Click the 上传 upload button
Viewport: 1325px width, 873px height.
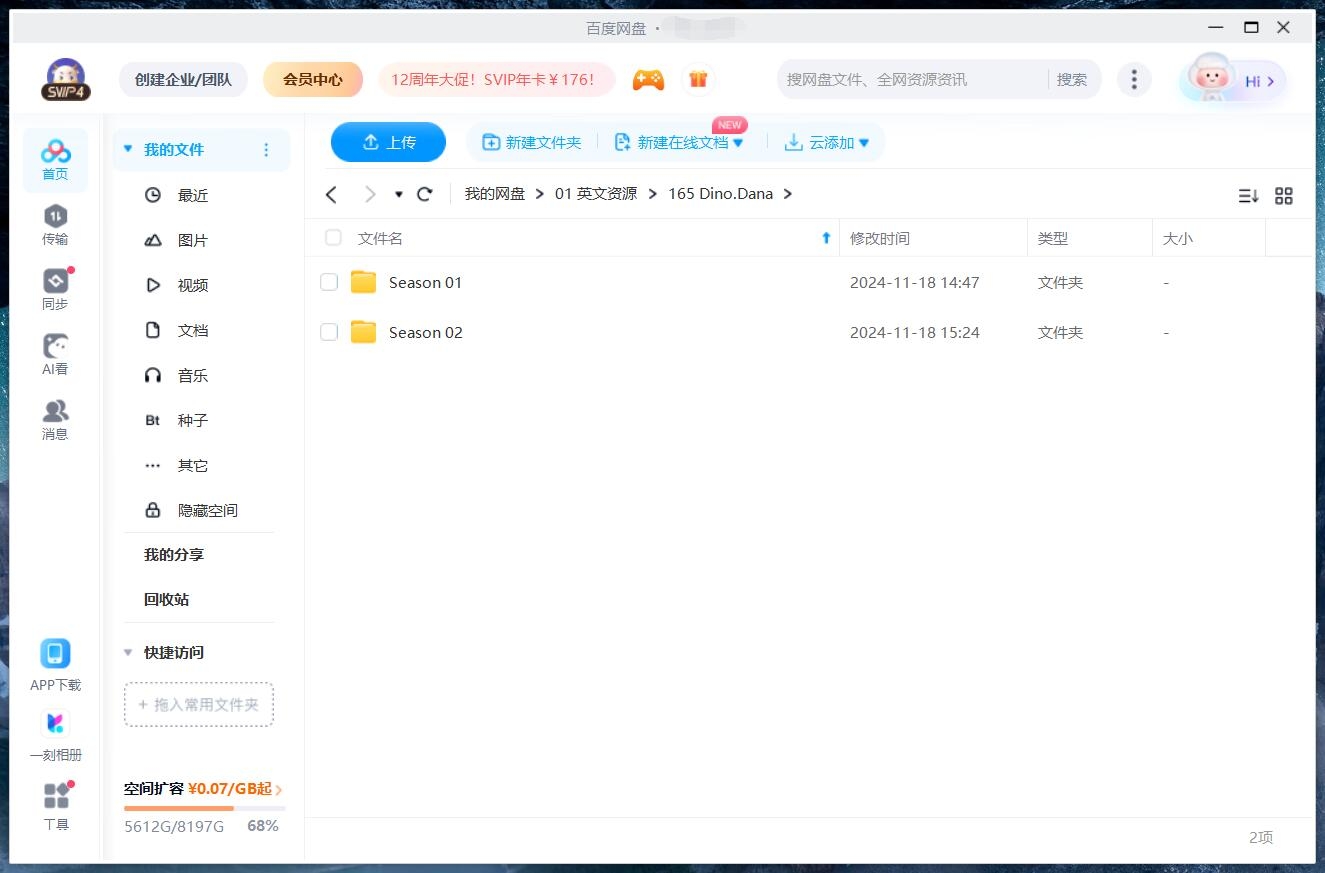pyautogui.click(x=388, y=142)
